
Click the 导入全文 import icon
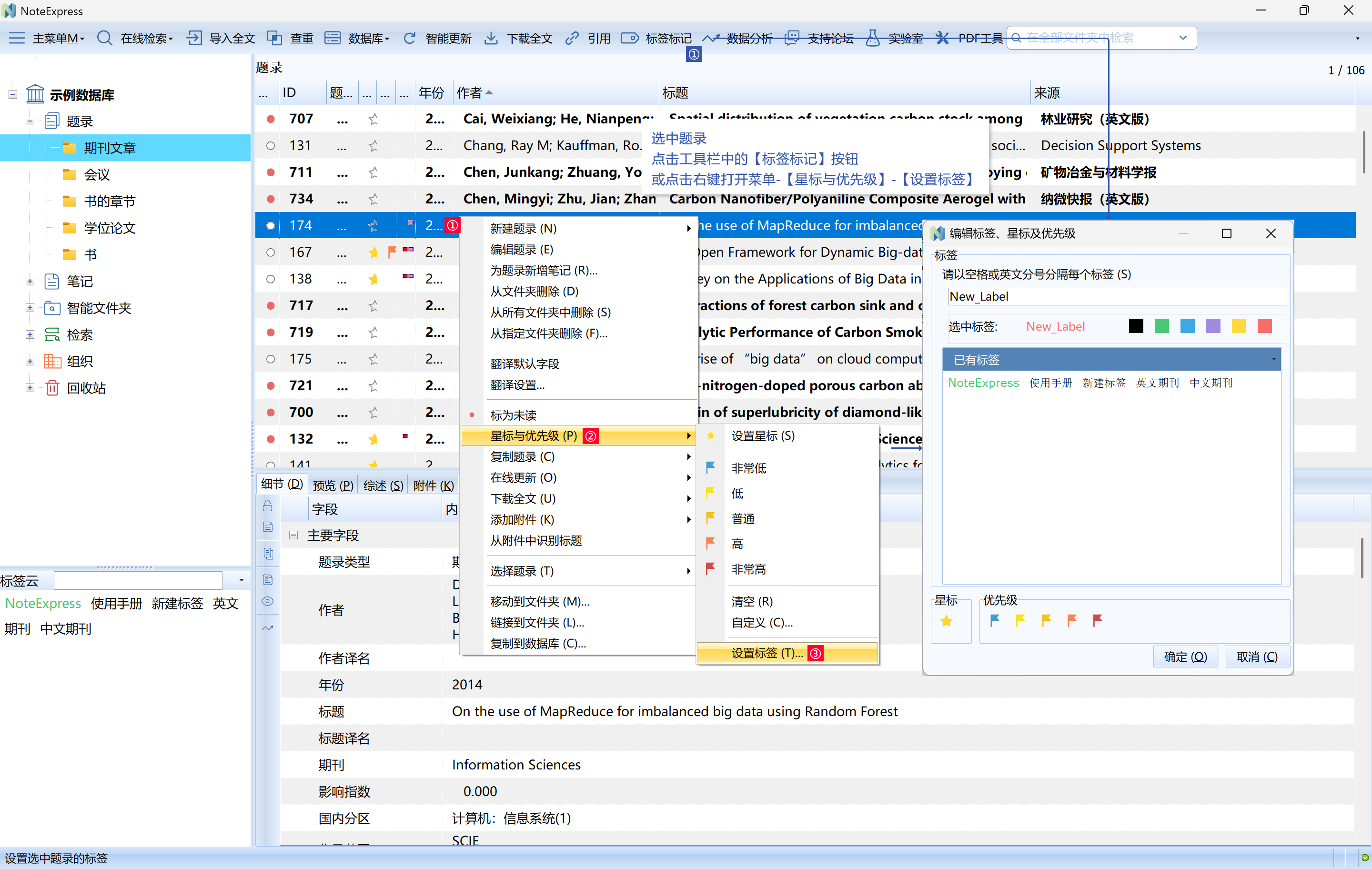point(194,38)
